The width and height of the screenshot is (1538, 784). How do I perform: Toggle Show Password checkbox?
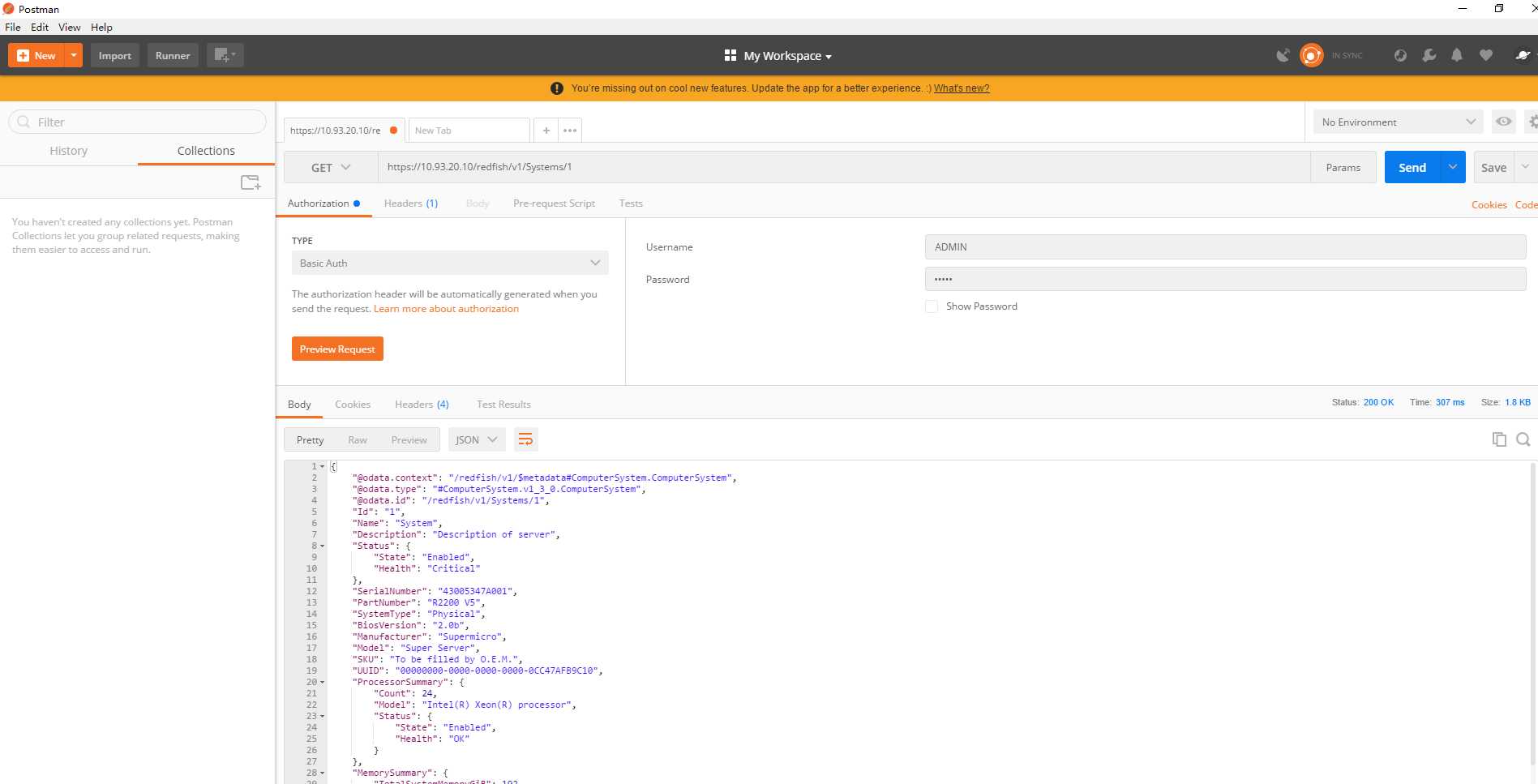(x=932, y=306)
